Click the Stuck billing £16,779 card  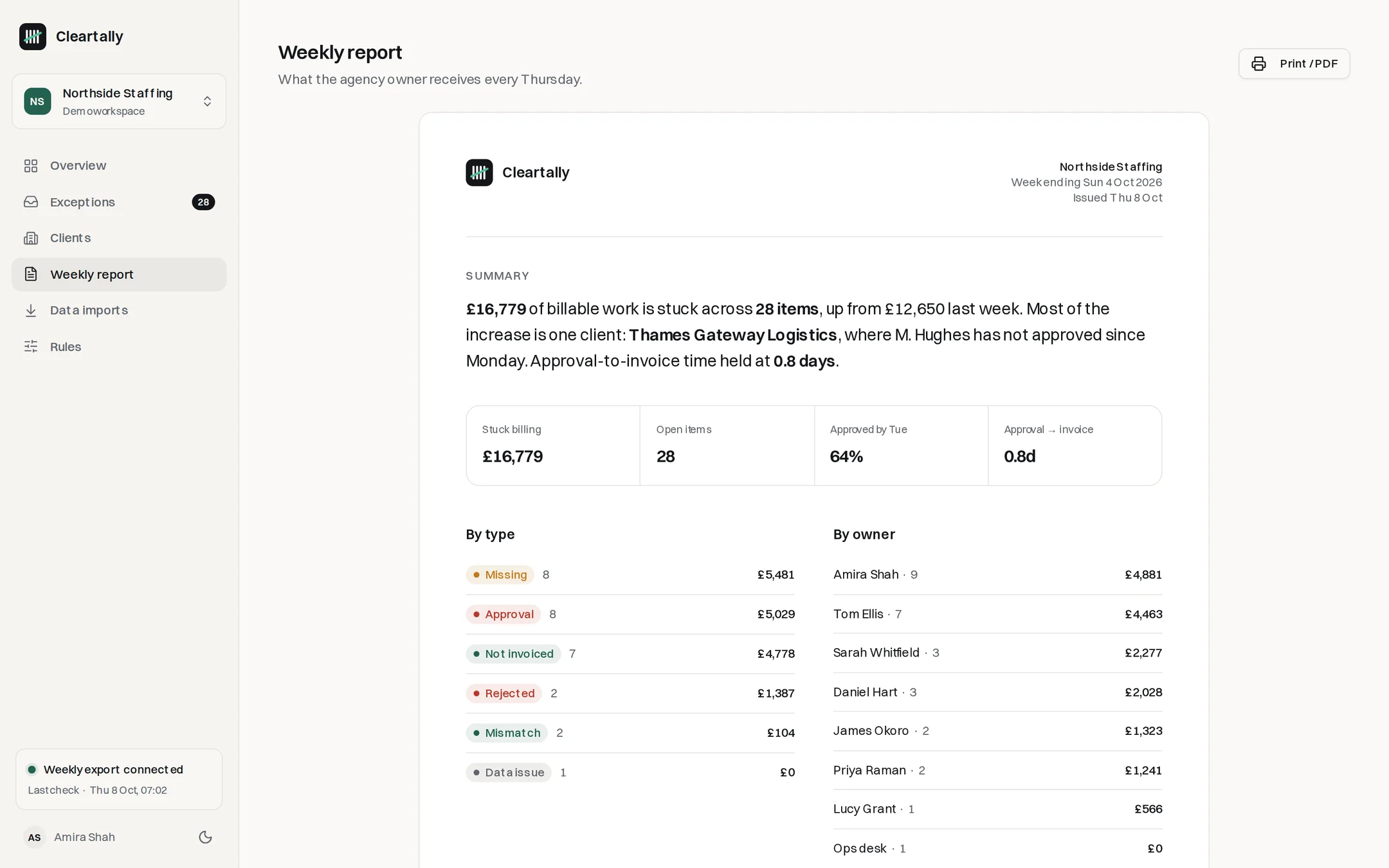[553, 446]
